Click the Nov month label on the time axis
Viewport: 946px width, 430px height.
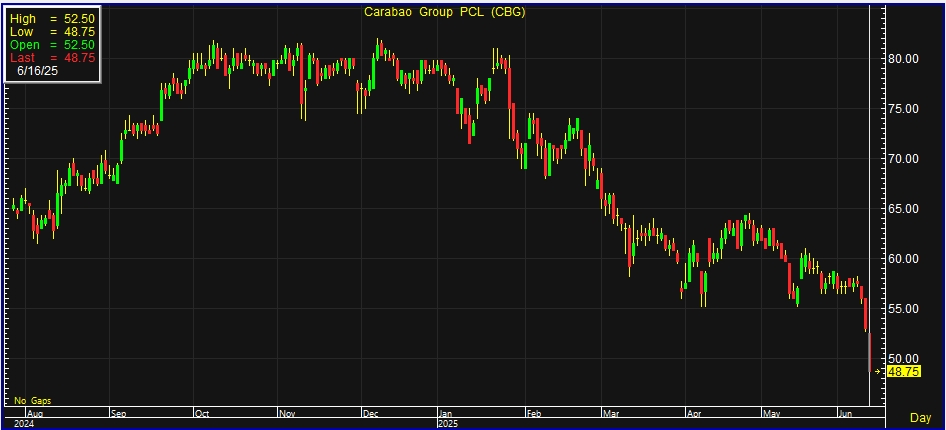click(x=287, y=414)
